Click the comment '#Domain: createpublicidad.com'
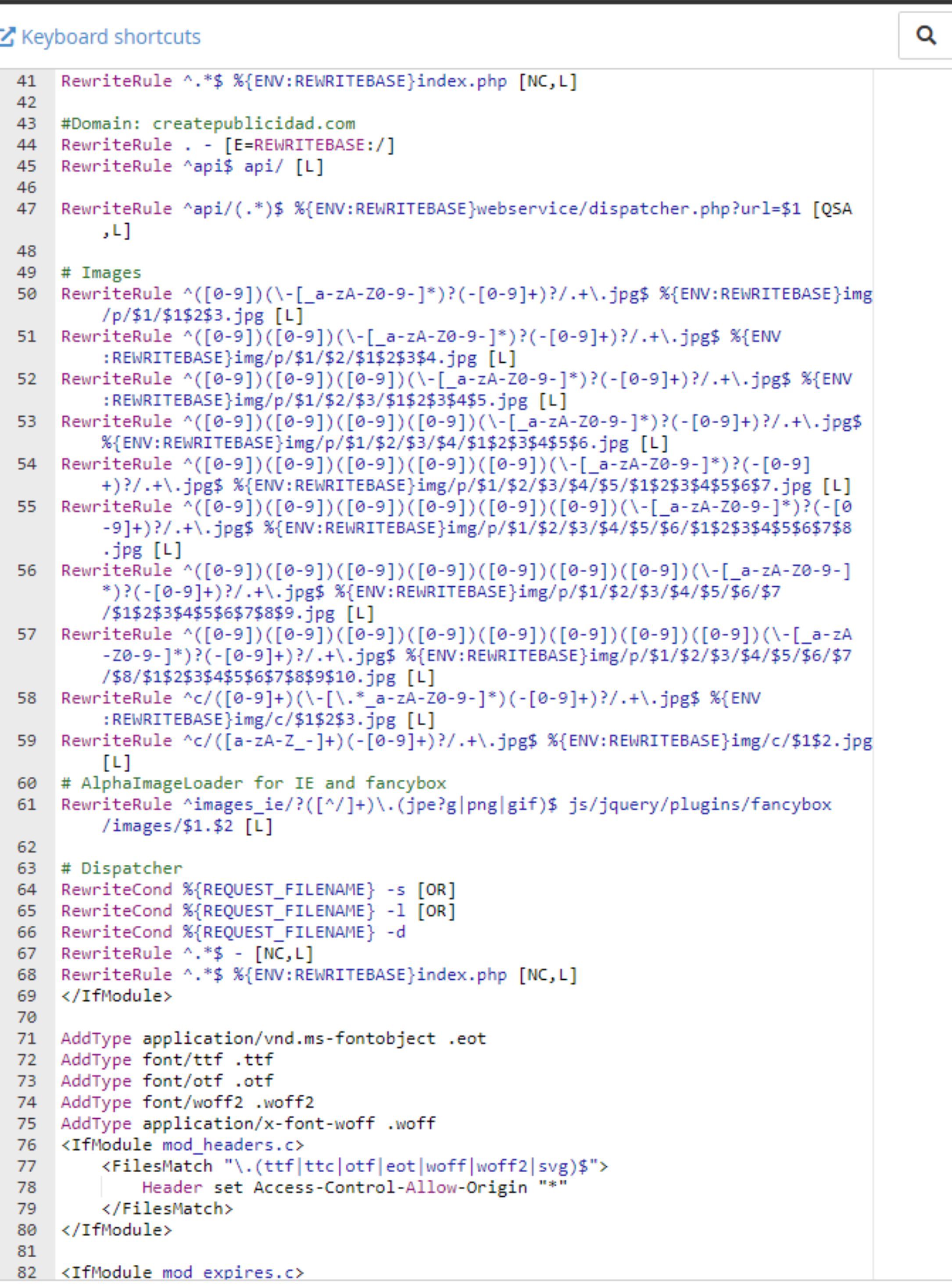Screen dimensions: 952x1288 pyautogui.click(x=208, y=124)
